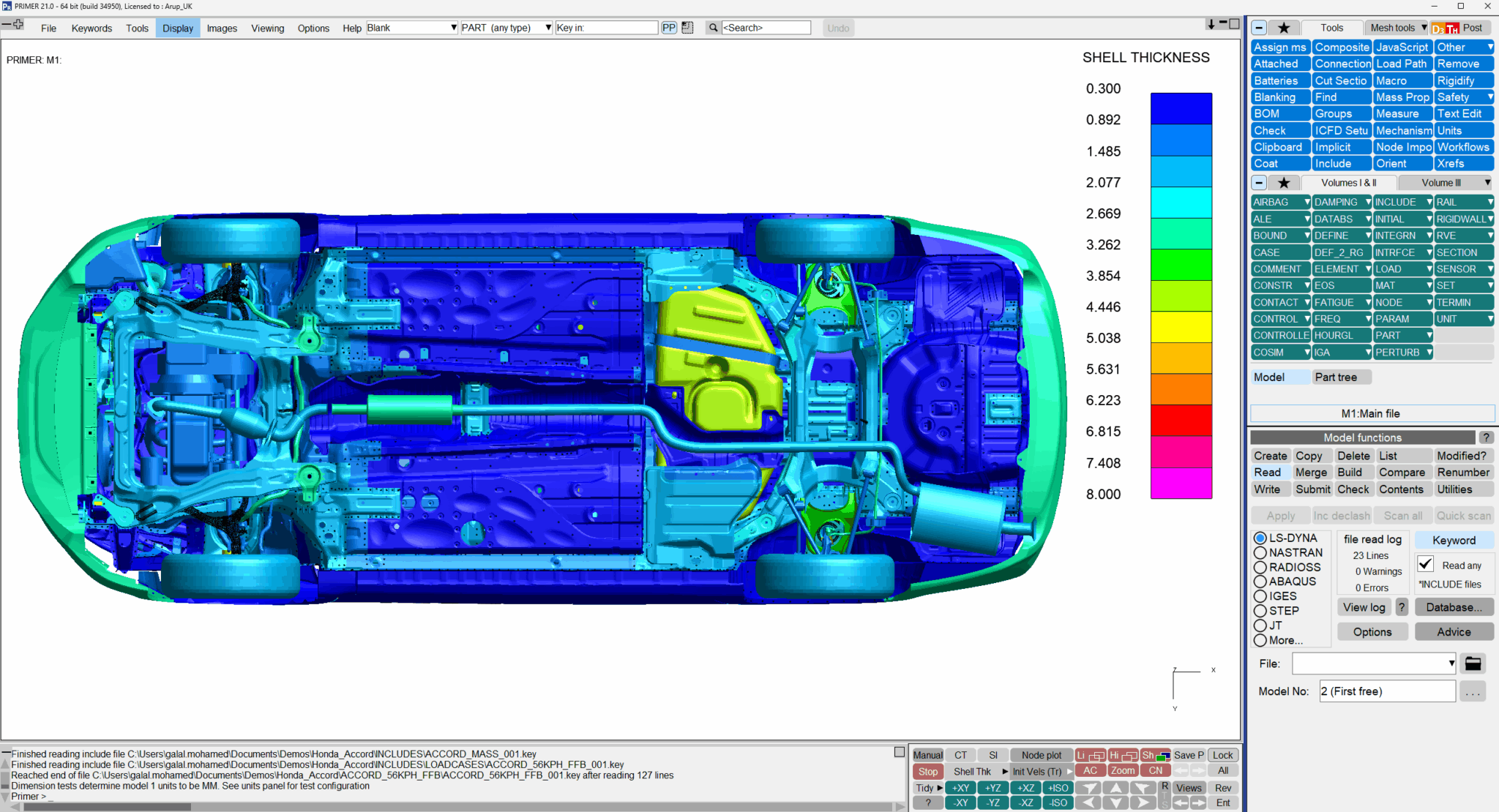Click the right arrow view rotation button

1143,802
